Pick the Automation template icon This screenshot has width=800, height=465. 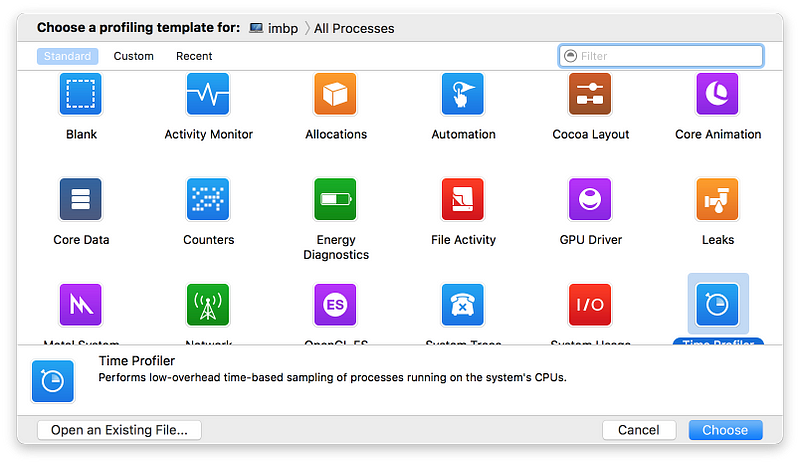coord(463,94)
